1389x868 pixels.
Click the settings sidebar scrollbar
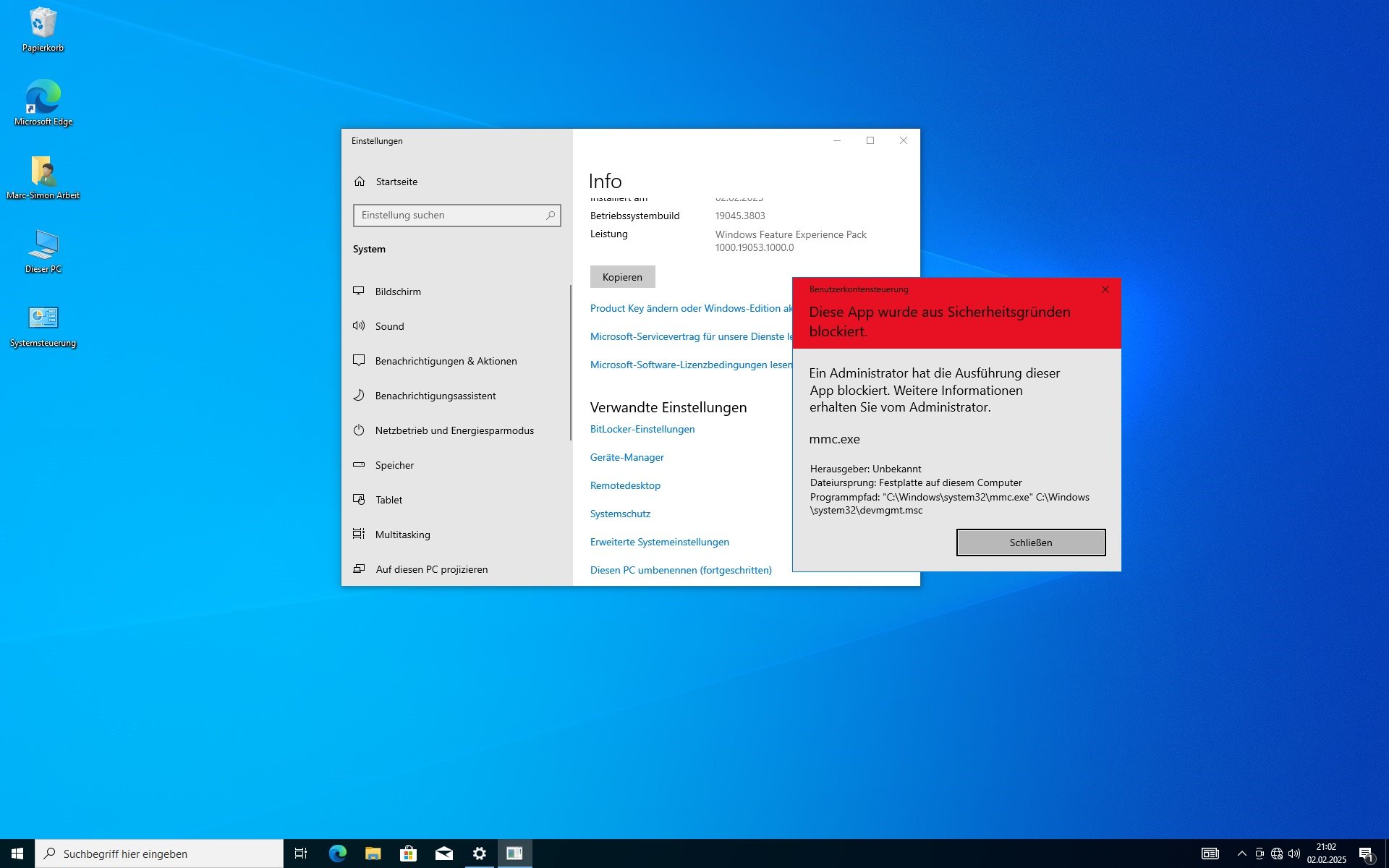point(570,362)
